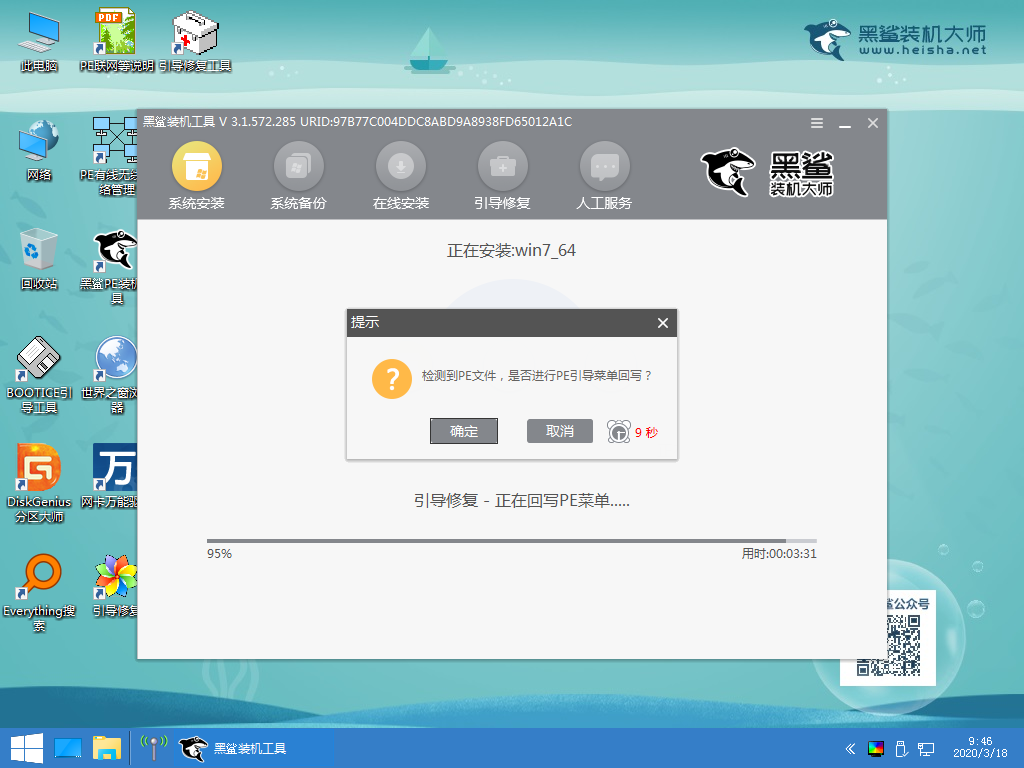This screenshot has height=768, width=1024.
Task: Click the 黑鲨装机大师 shark logo in the app
Action: coord(767,172)
